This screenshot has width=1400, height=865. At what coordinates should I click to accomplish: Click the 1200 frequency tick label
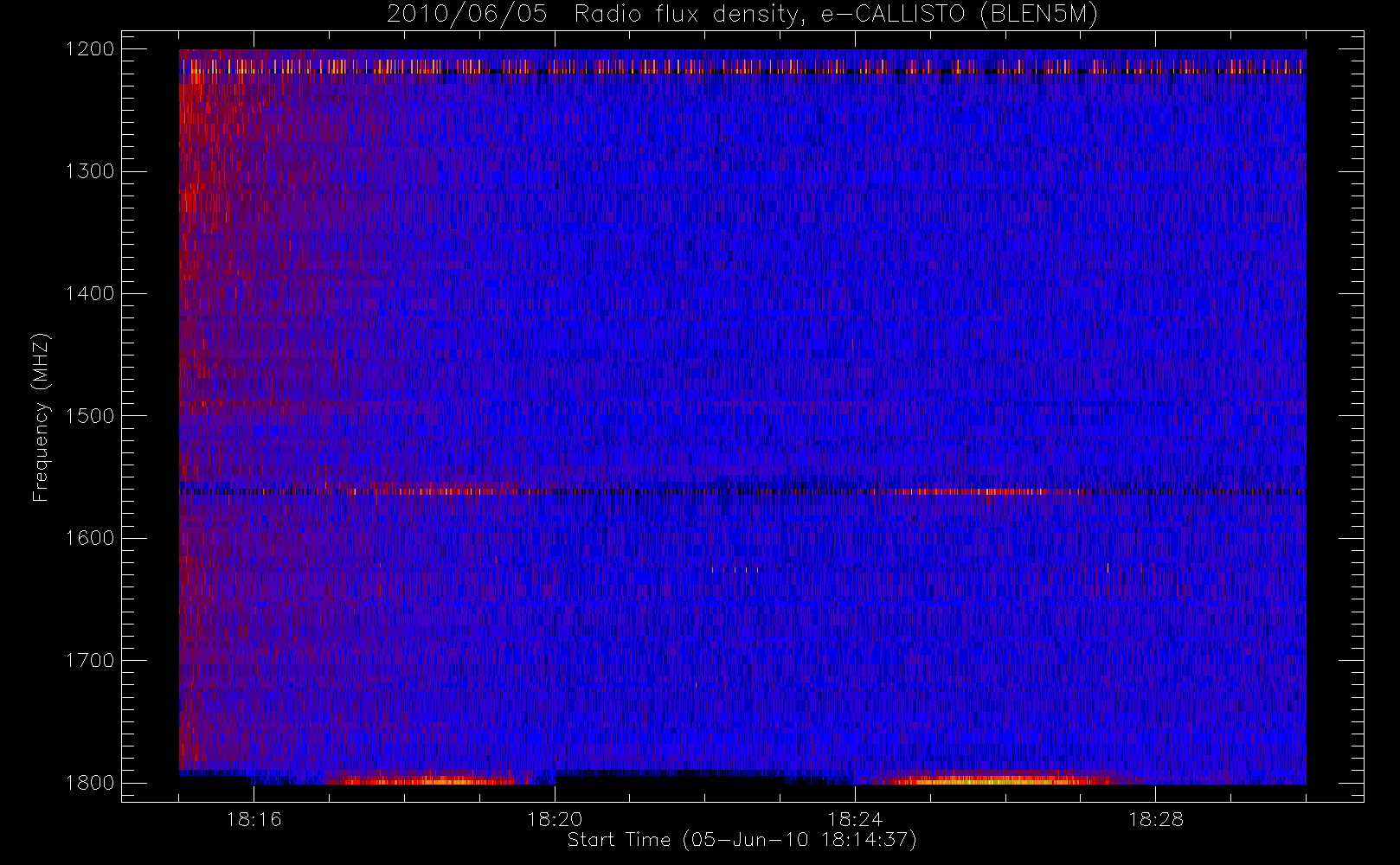coord(90,49)
